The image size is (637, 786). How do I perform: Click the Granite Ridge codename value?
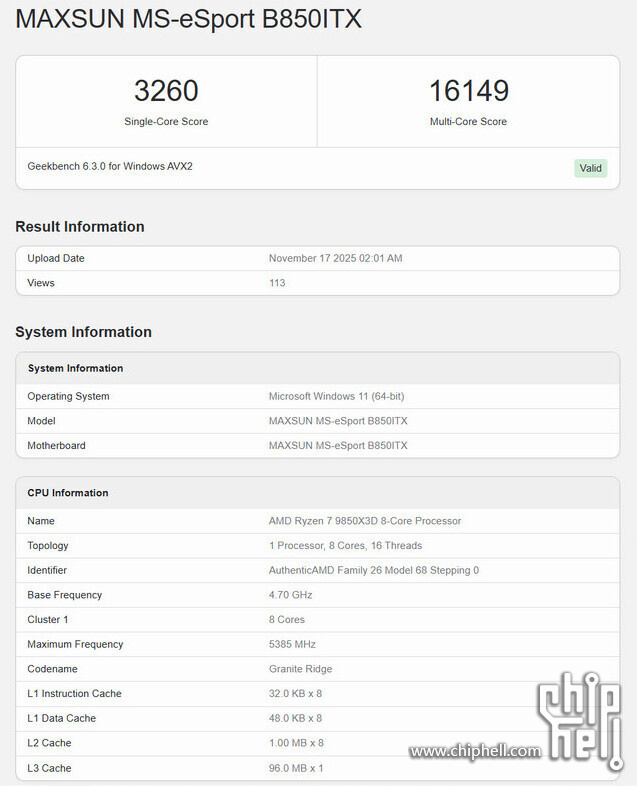300,669
